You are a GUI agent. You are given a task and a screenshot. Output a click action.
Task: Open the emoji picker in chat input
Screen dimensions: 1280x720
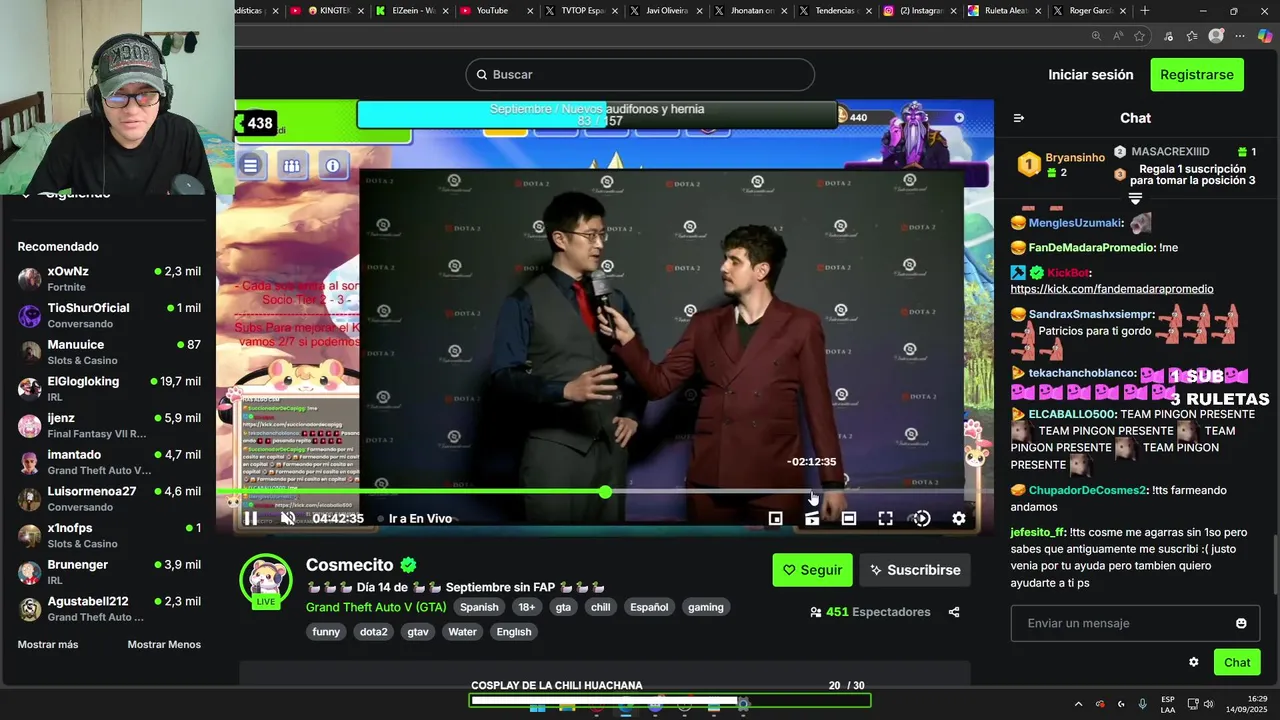tap(1241, 623)
